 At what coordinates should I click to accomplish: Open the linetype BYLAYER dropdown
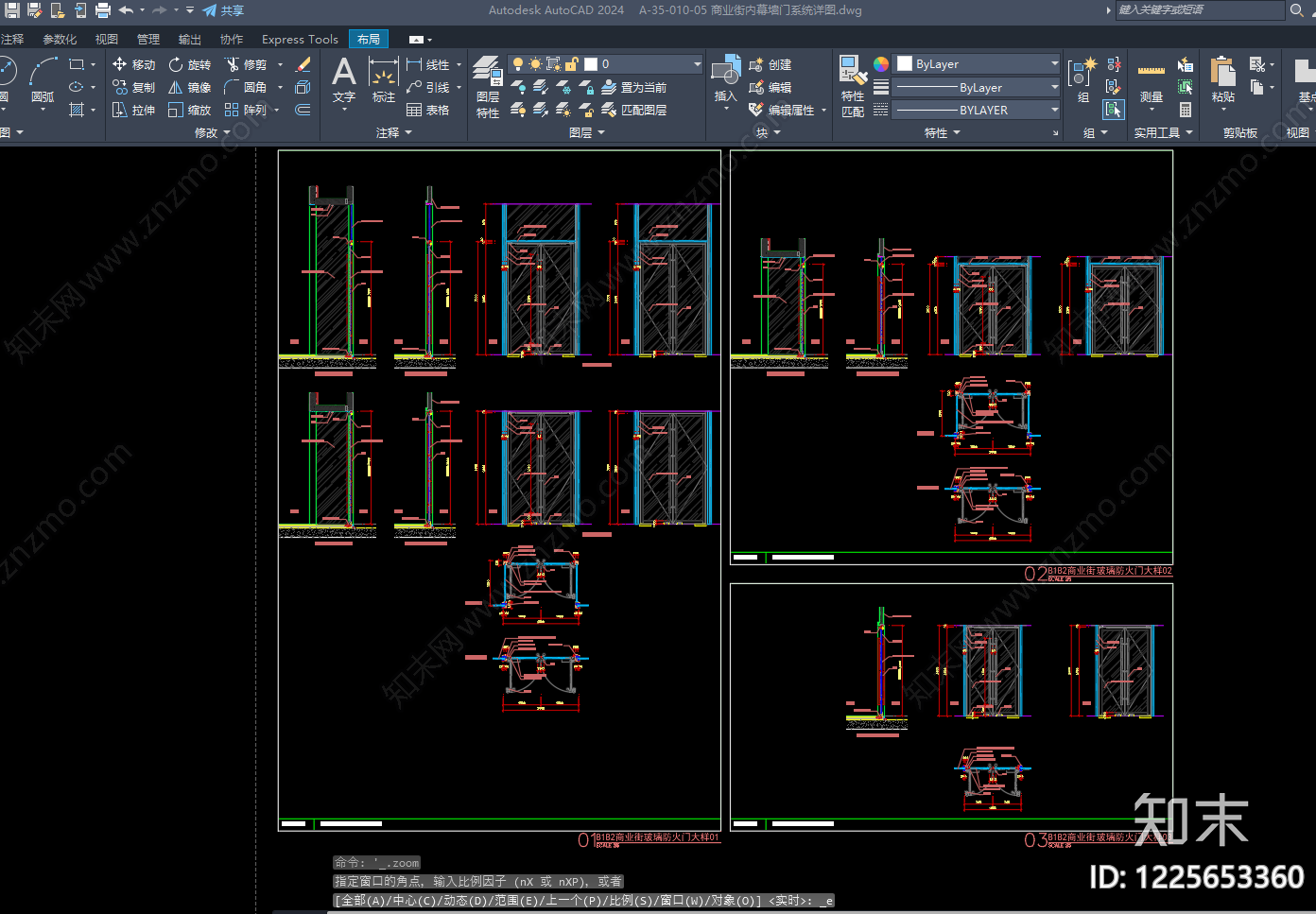[x=977, y=110]
